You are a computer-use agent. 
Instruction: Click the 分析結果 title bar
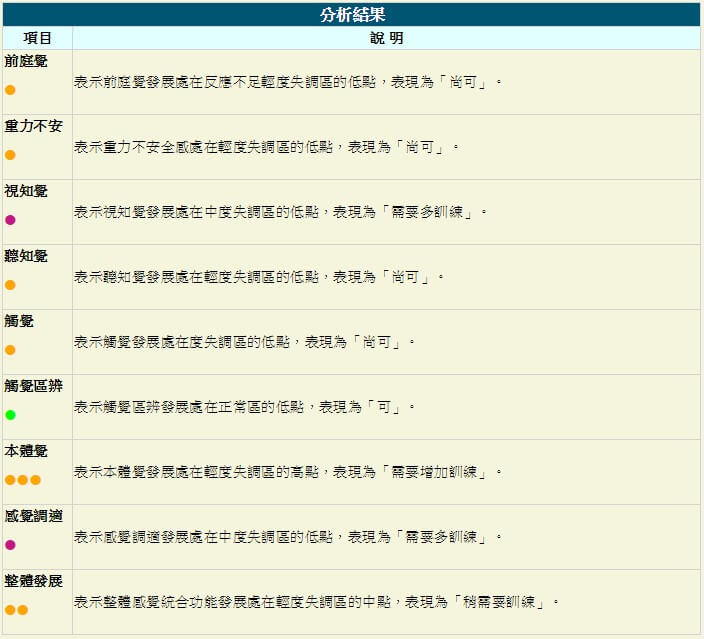[x=352, y=15]
